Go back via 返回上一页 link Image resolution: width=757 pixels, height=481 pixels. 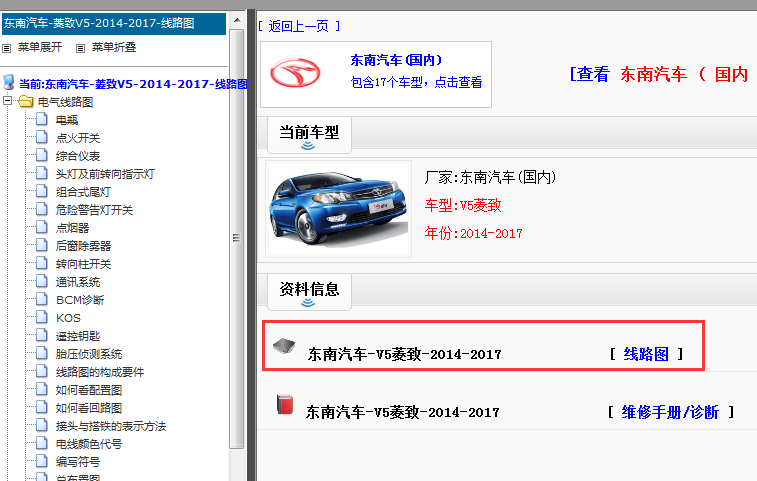click(298, 26)
